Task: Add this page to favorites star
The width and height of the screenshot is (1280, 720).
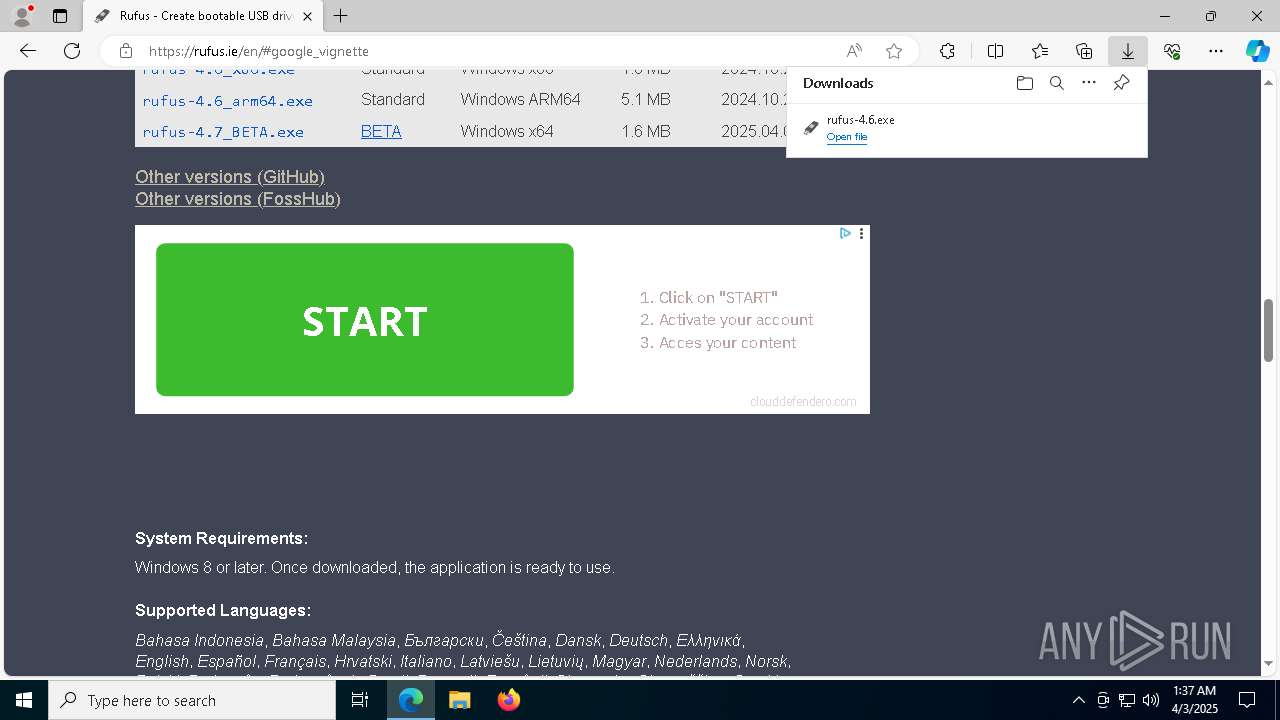Action: coord(894,51)
